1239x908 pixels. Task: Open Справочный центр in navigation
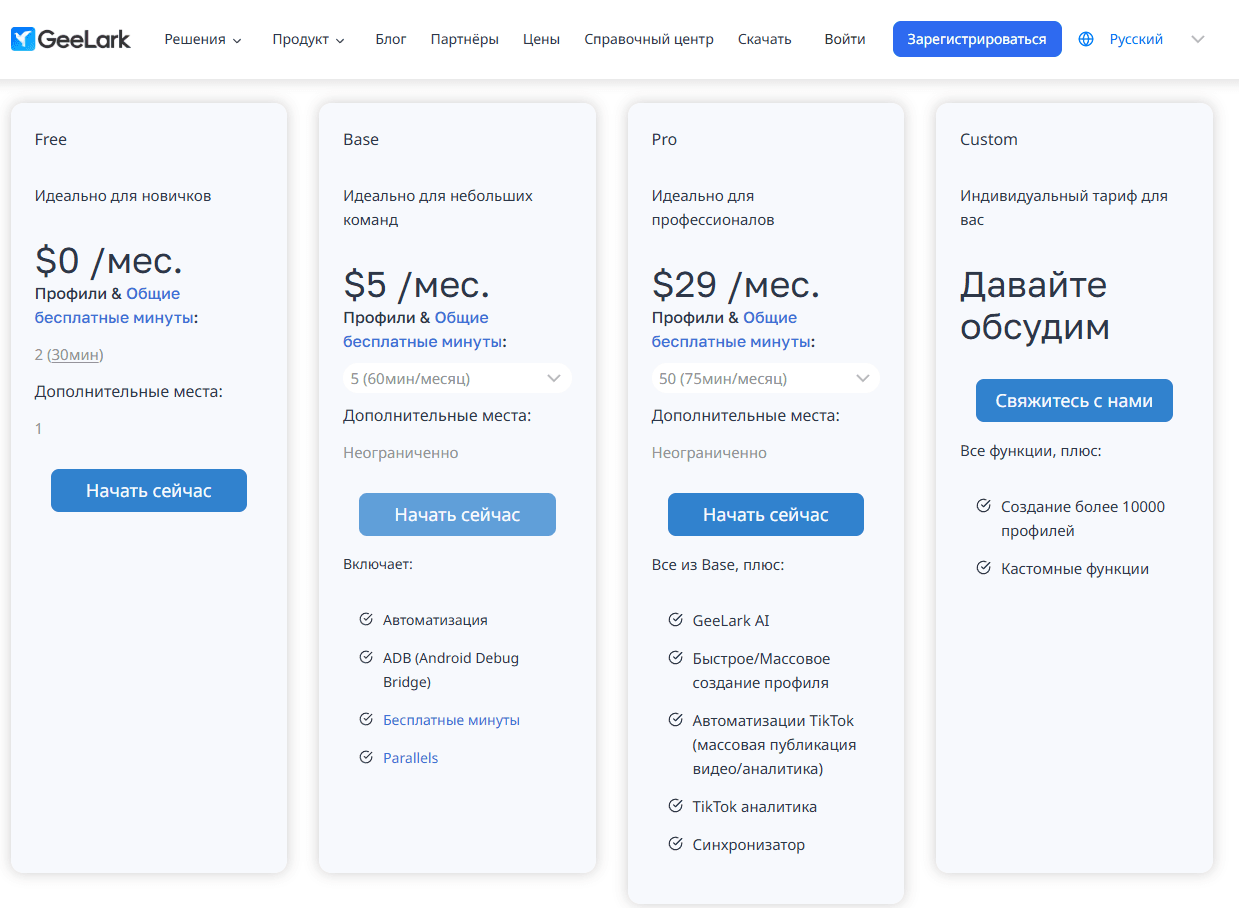(649, 40)
